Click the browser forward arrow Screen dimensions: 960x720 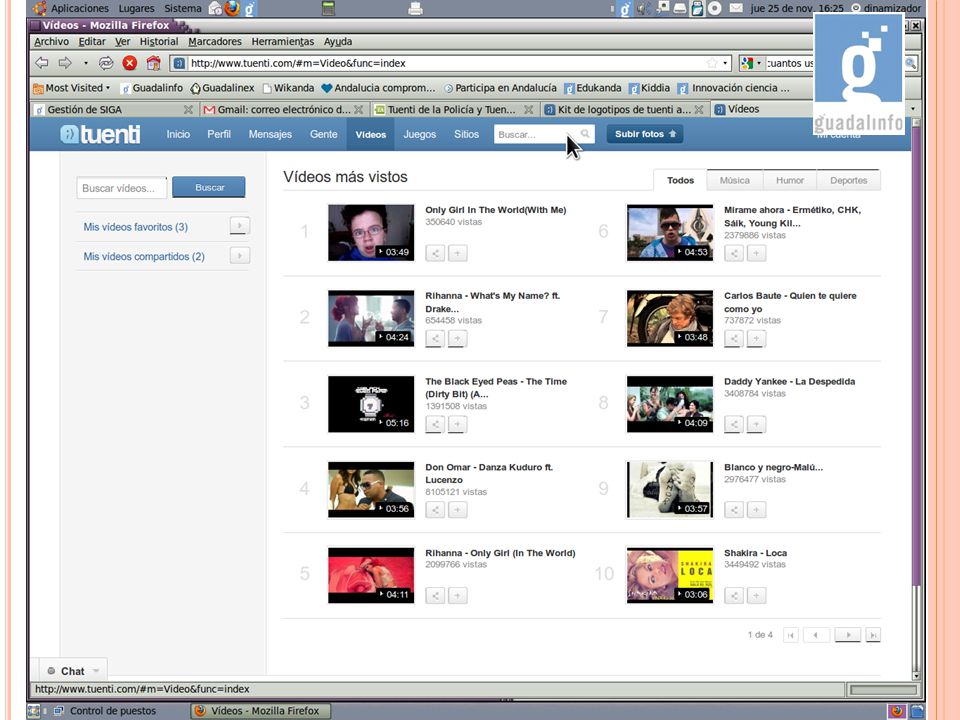(65, 63)
